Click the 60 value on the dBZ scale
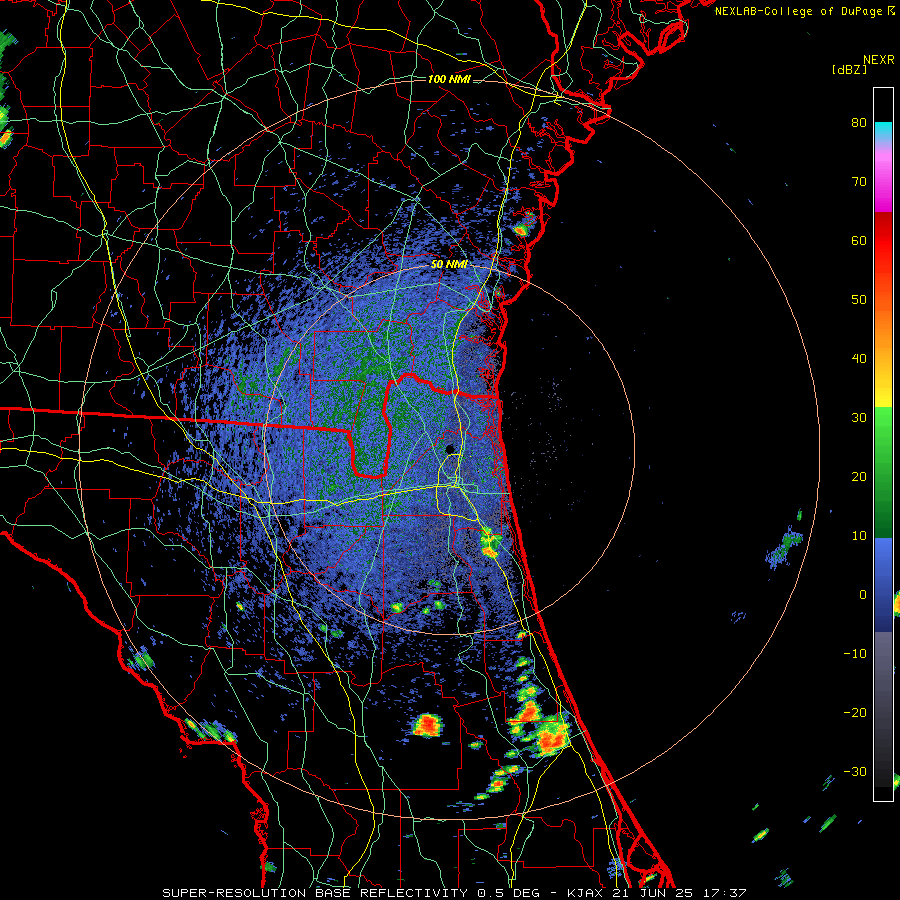Screen dimensions: 900x900 (859, 240)
